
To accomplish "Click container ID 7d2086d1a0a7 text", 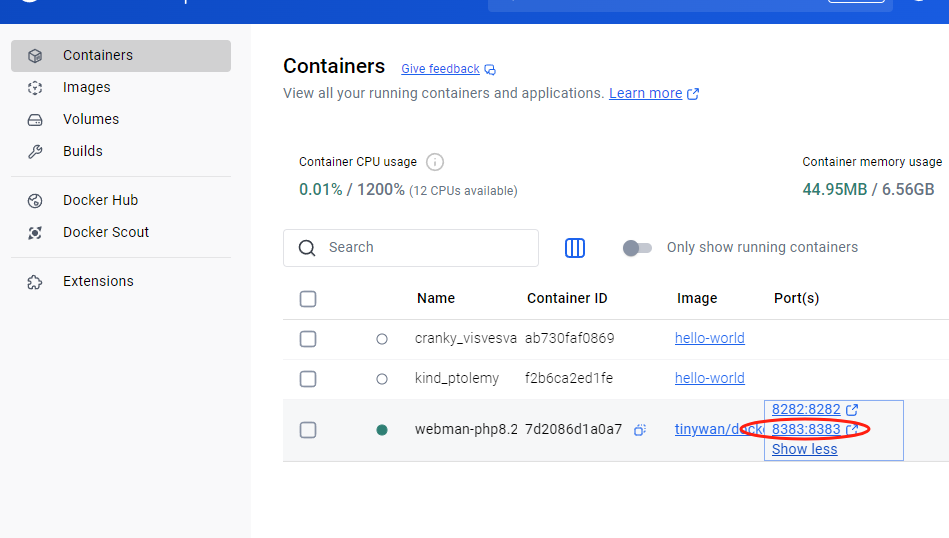I will point(573,429).
